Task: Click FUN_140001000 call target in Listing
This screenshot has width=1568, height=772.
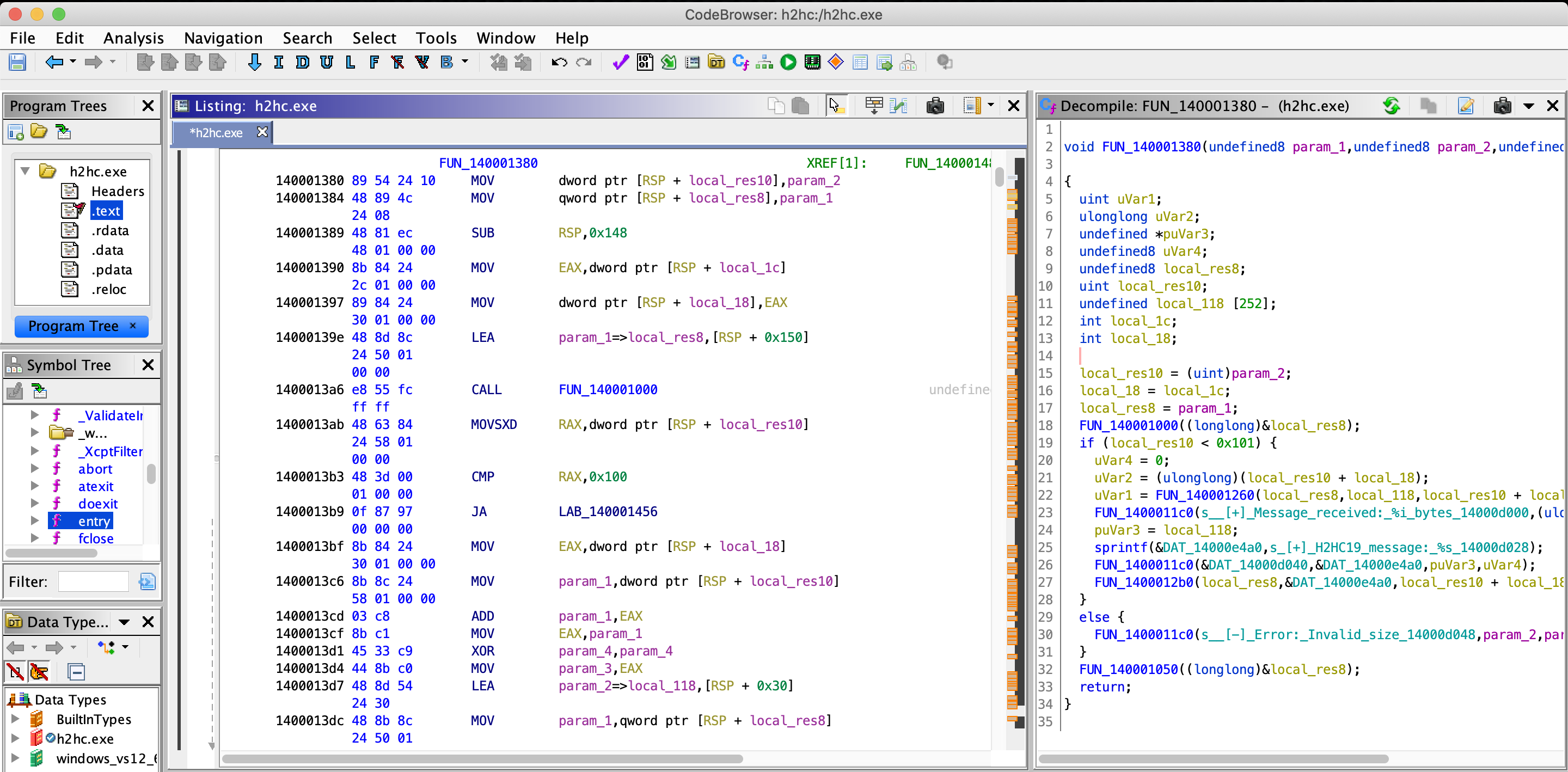Action: point(608,390)
